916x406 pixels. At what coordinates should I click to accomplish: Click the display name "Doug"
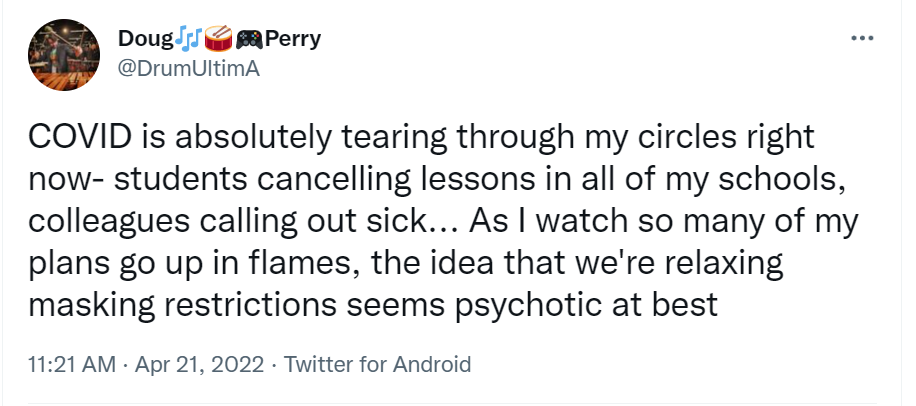coord(145,40)
